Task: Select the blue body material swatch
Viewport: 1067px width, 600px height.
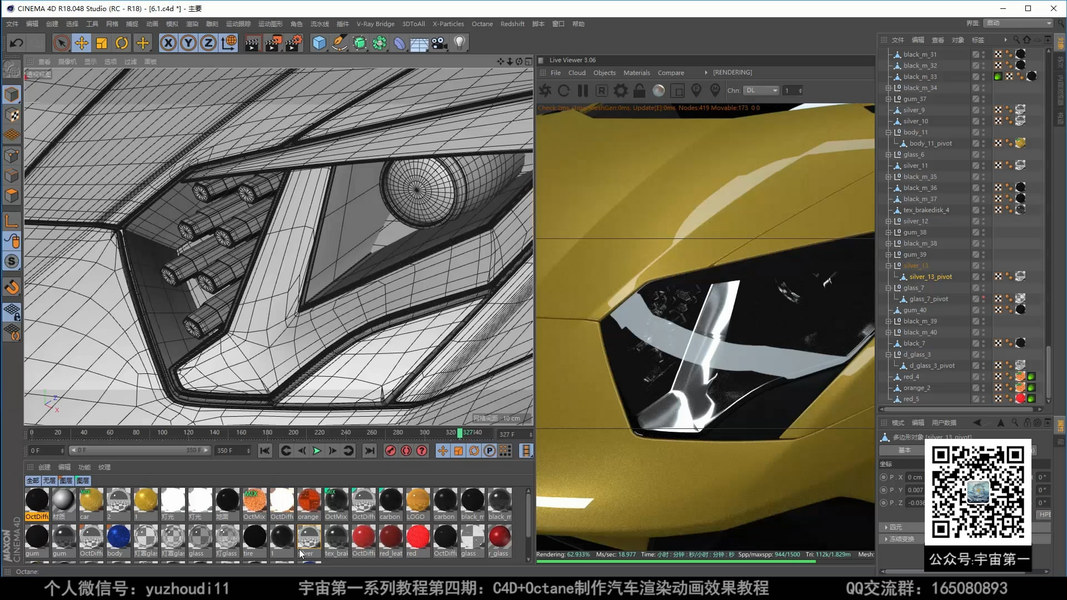Action: (118, 537)
